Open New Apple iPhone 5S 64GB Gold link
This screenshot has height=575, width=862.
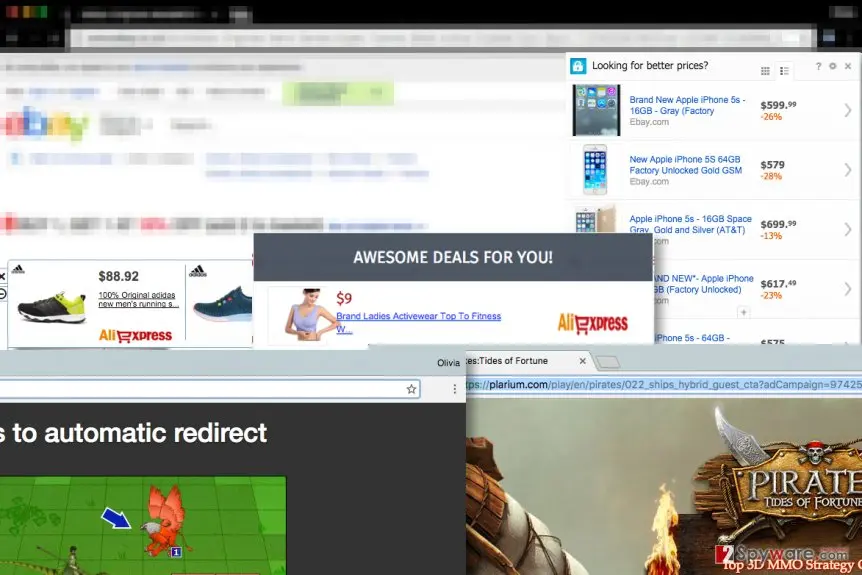(x=686, y=164)
